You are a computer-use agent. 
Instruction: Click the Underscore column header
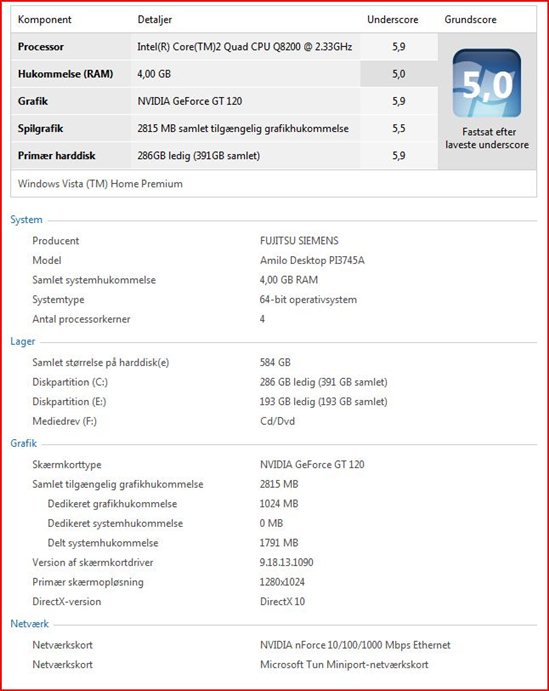[393, 19]
